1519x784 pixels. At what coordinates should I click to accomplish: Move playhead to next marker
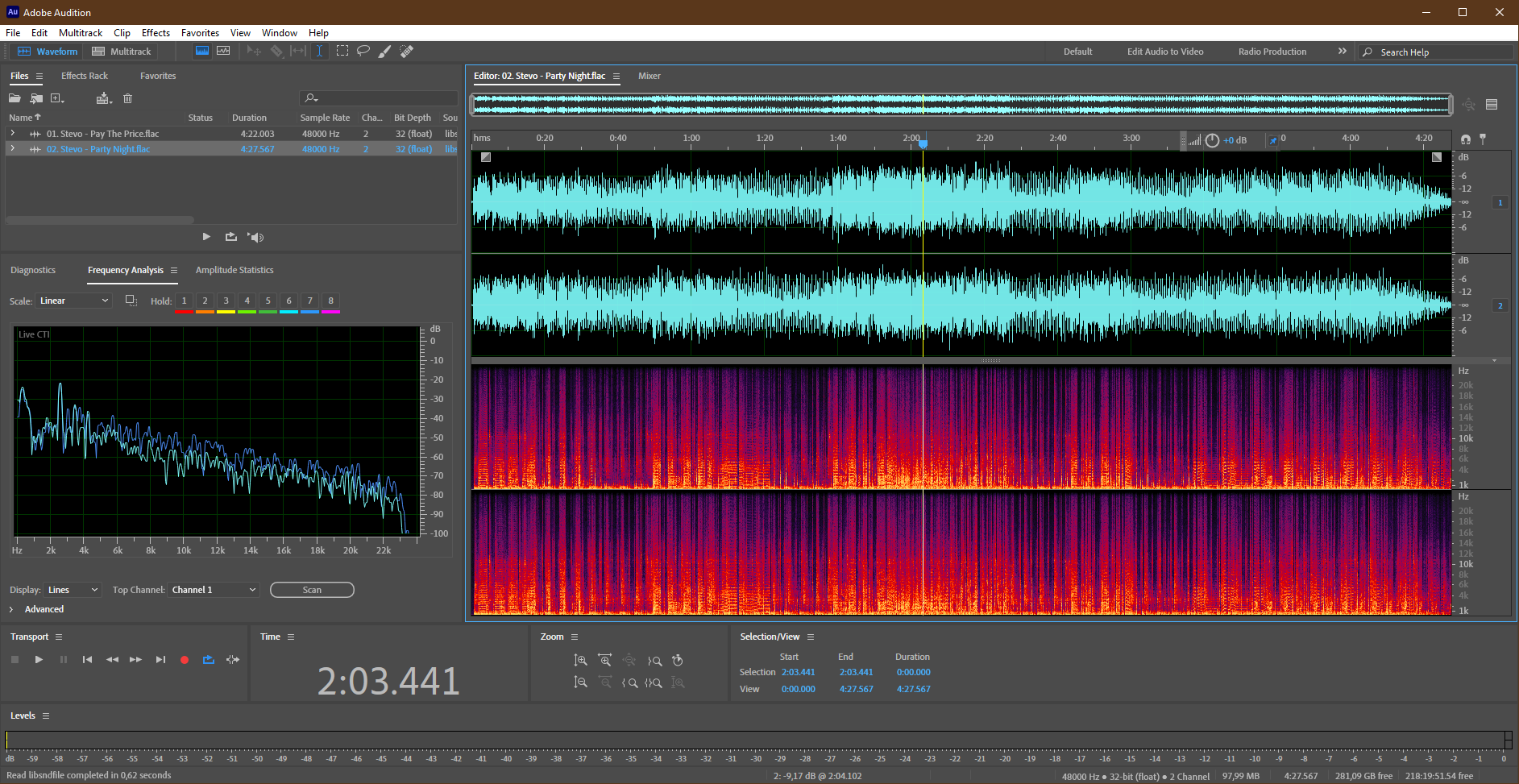coord(160,659)
